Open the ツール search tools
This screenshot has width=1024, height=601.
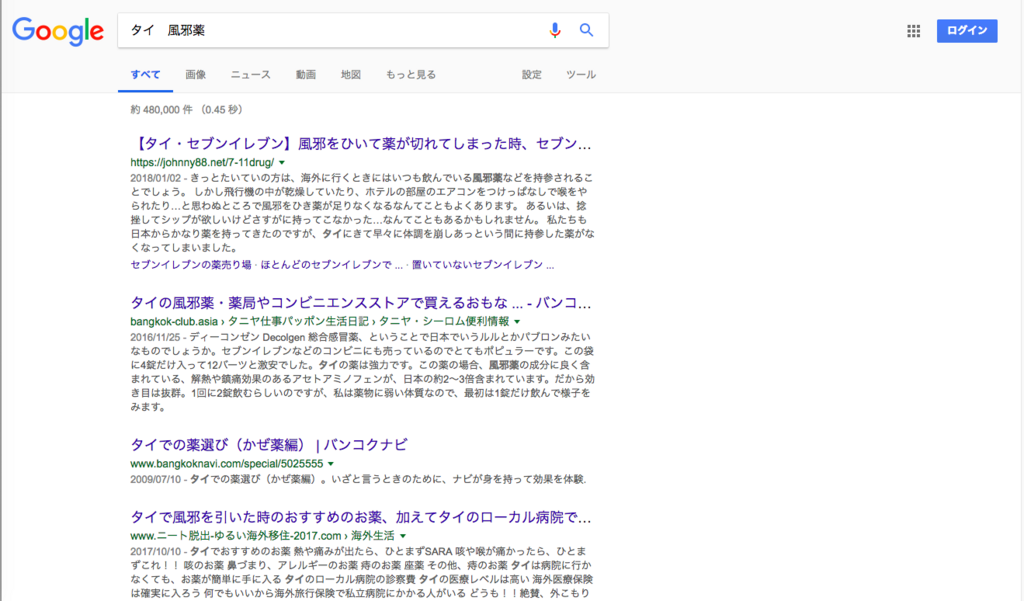(x=581, y=74)
